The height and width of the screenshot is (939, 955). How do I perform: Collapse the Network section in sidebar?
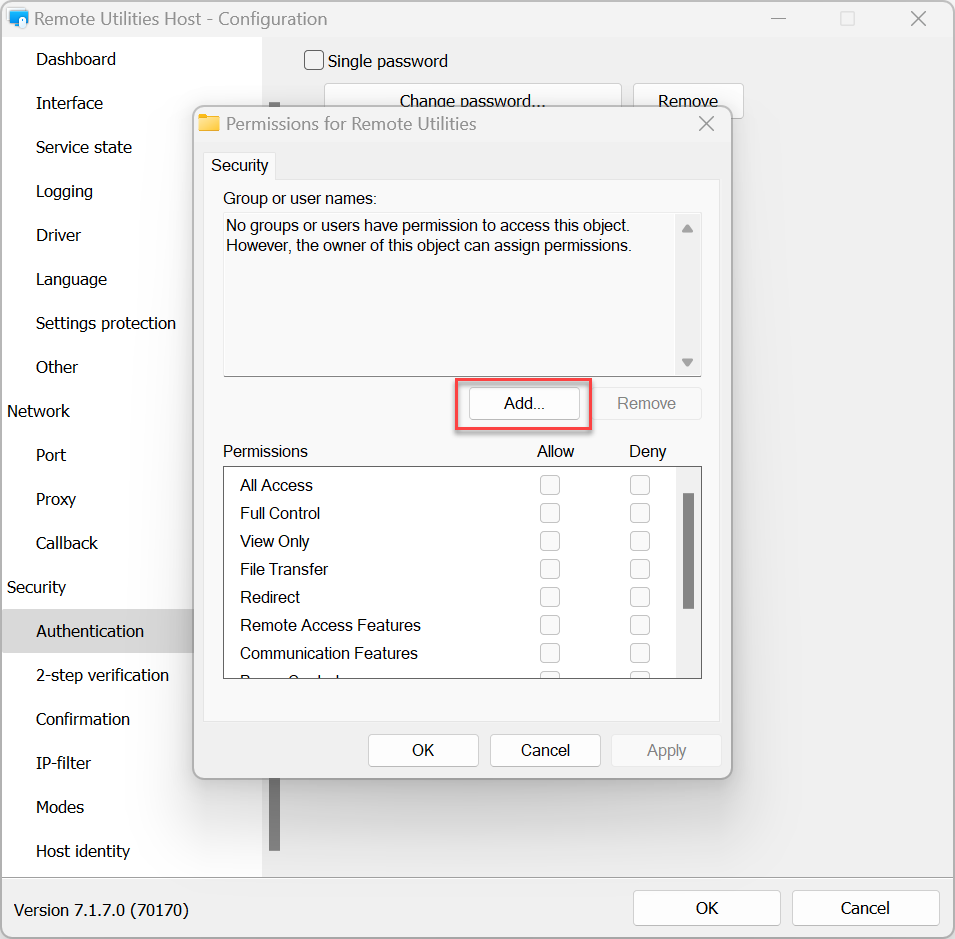[39, 411]
